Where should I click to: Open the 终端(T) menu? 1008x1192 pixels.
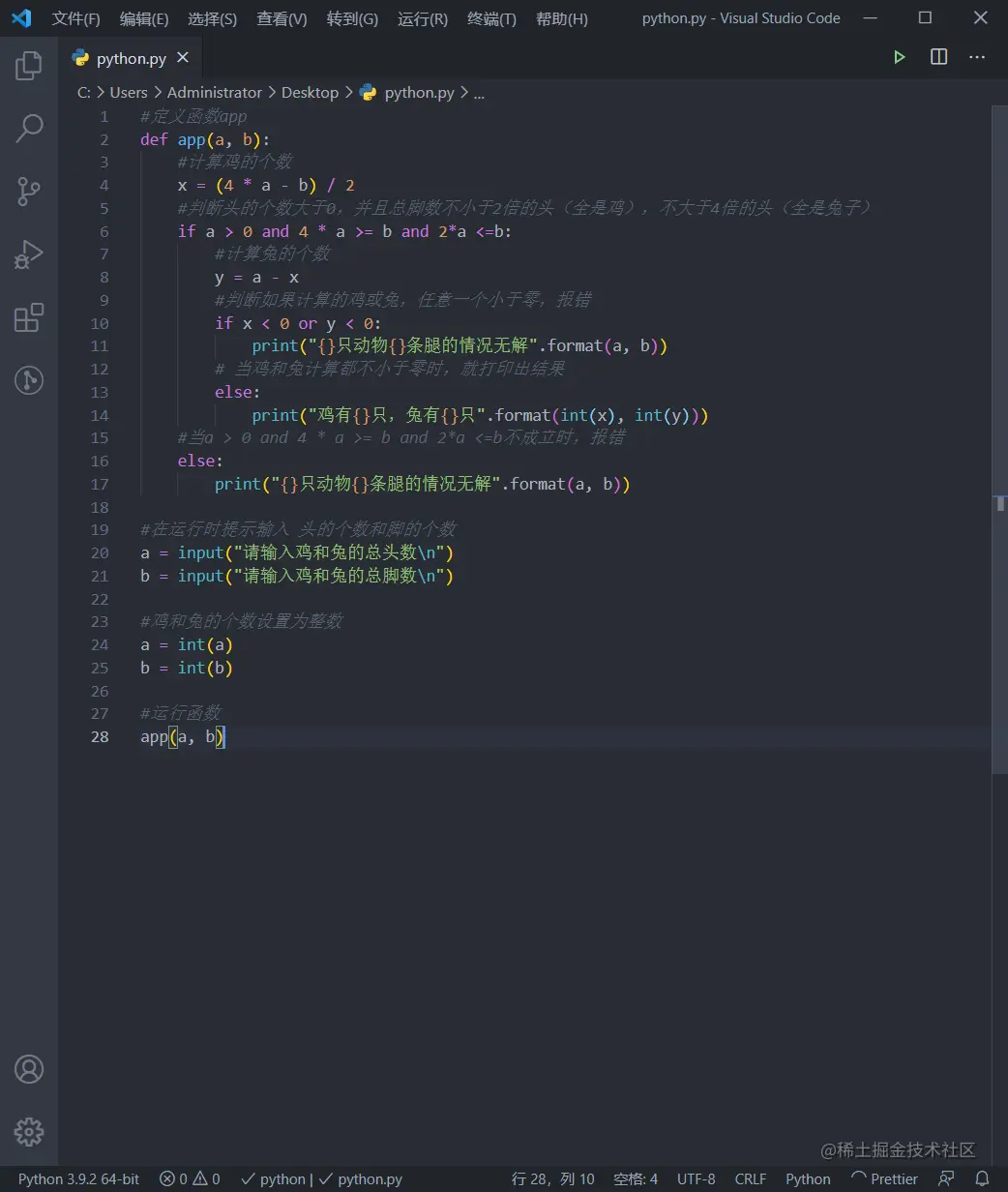(491, 18)
